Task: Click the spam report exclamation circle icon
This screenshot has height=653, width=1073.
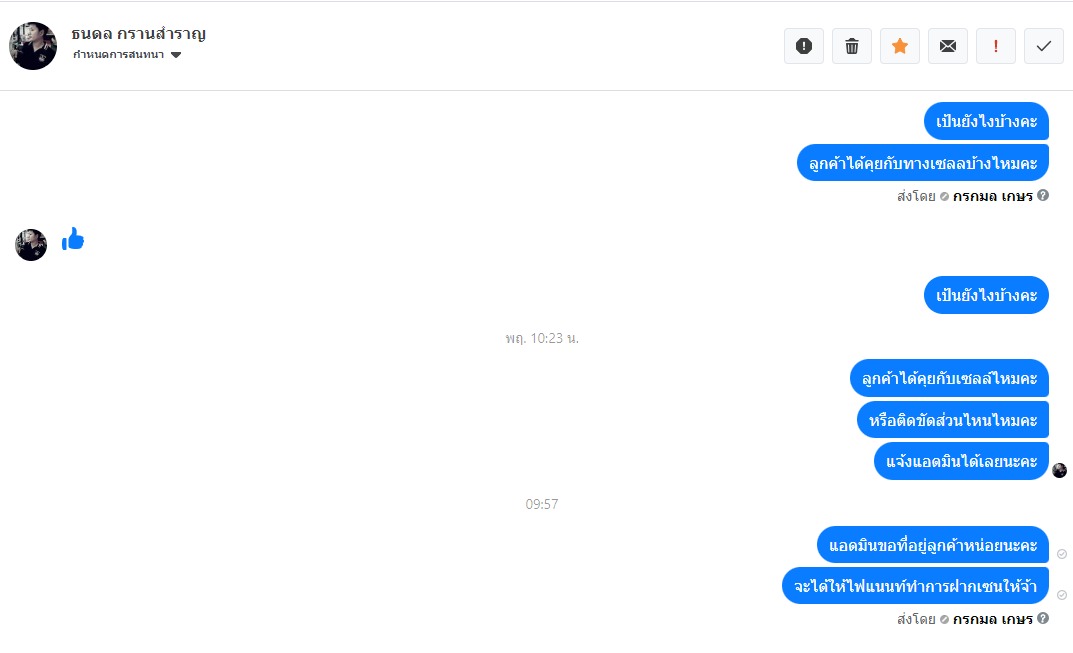Action: pyautogui.click(x=803, y=46)
